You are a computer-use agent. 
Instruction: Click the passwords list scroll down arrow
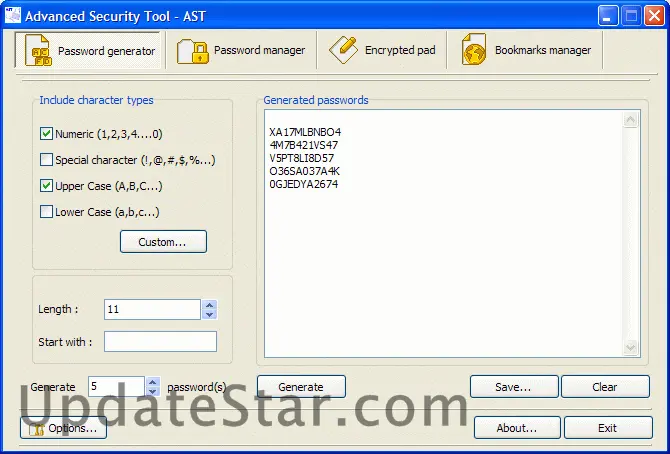(631, 347)
